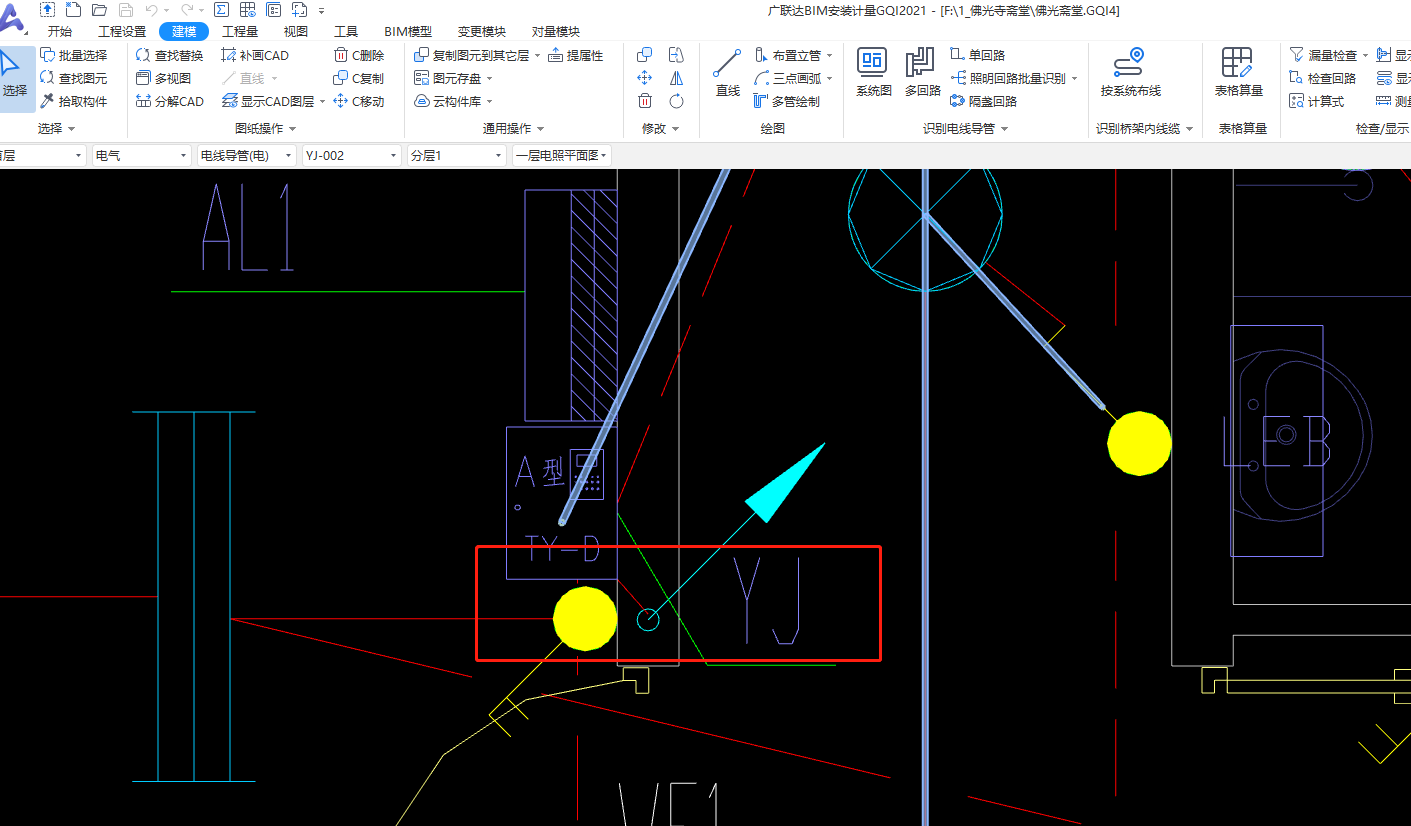Viewport: 1411px width, 826px height.
Task: Click 多回路 multi-circuit tool
Action: [922, 73]
